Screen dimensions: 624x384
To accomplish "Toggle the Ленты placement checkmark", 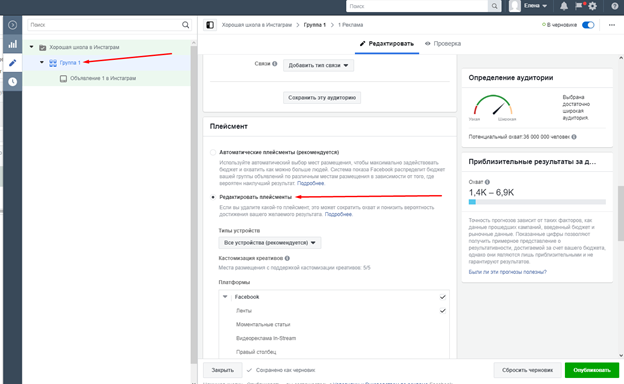I will (443, 311).
